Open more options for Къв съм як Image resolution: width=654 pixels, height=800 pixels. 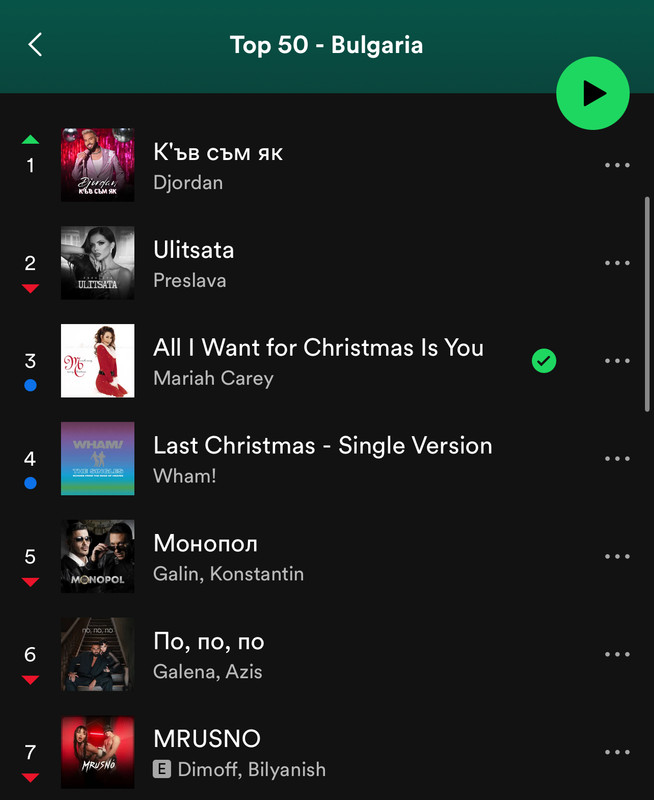pos(617,165)
